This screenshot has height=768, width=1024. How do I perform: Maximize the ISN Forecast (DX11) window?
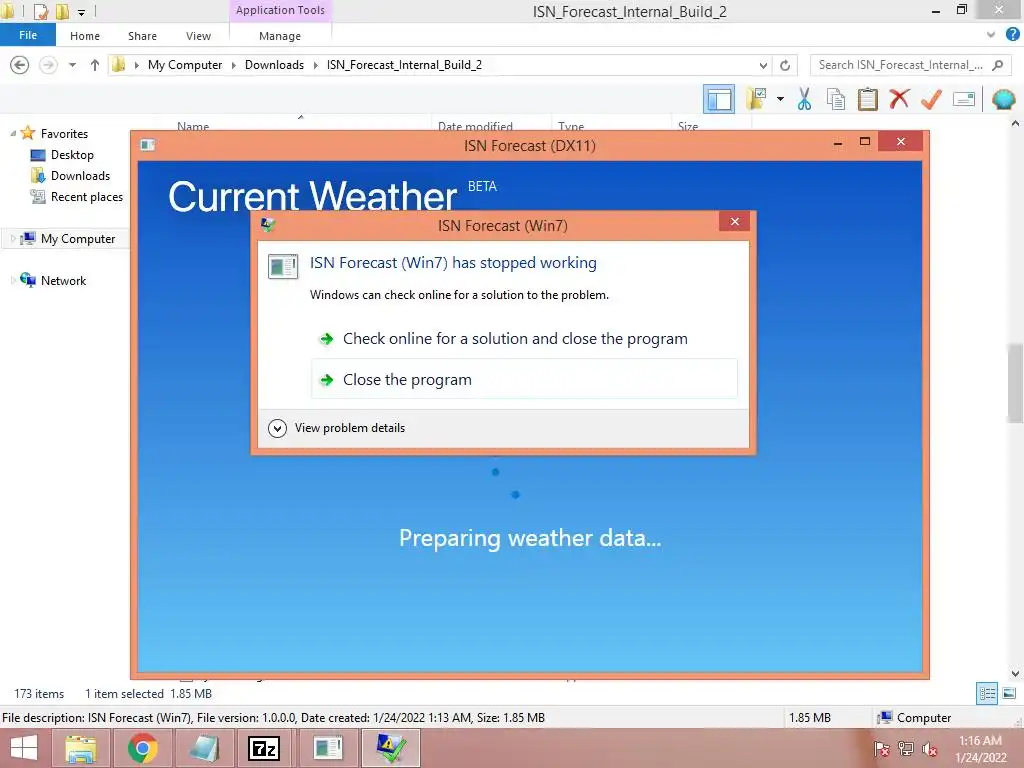pos(865,142)
